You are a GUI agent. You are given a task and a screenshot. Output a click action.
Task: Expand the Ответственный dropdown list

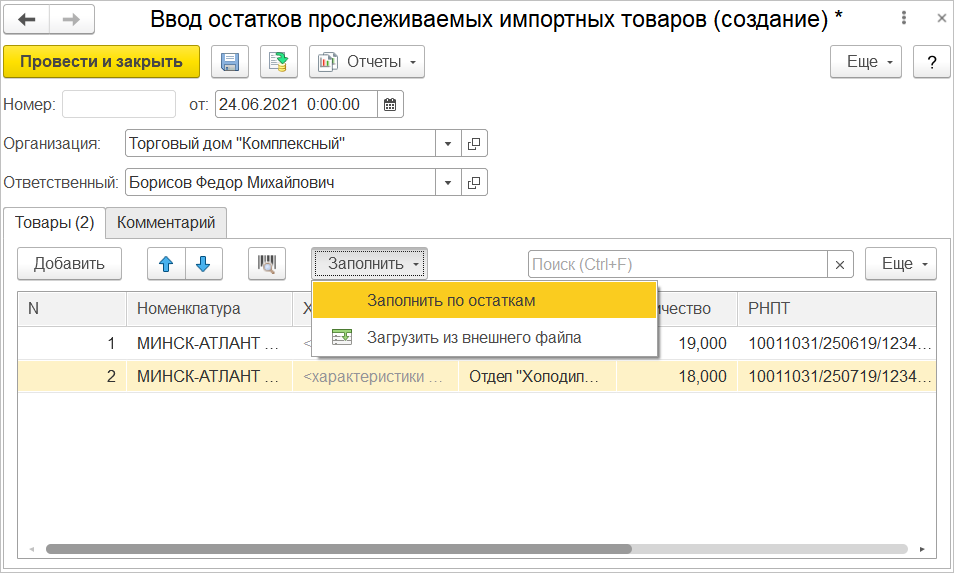pos(448,182)
